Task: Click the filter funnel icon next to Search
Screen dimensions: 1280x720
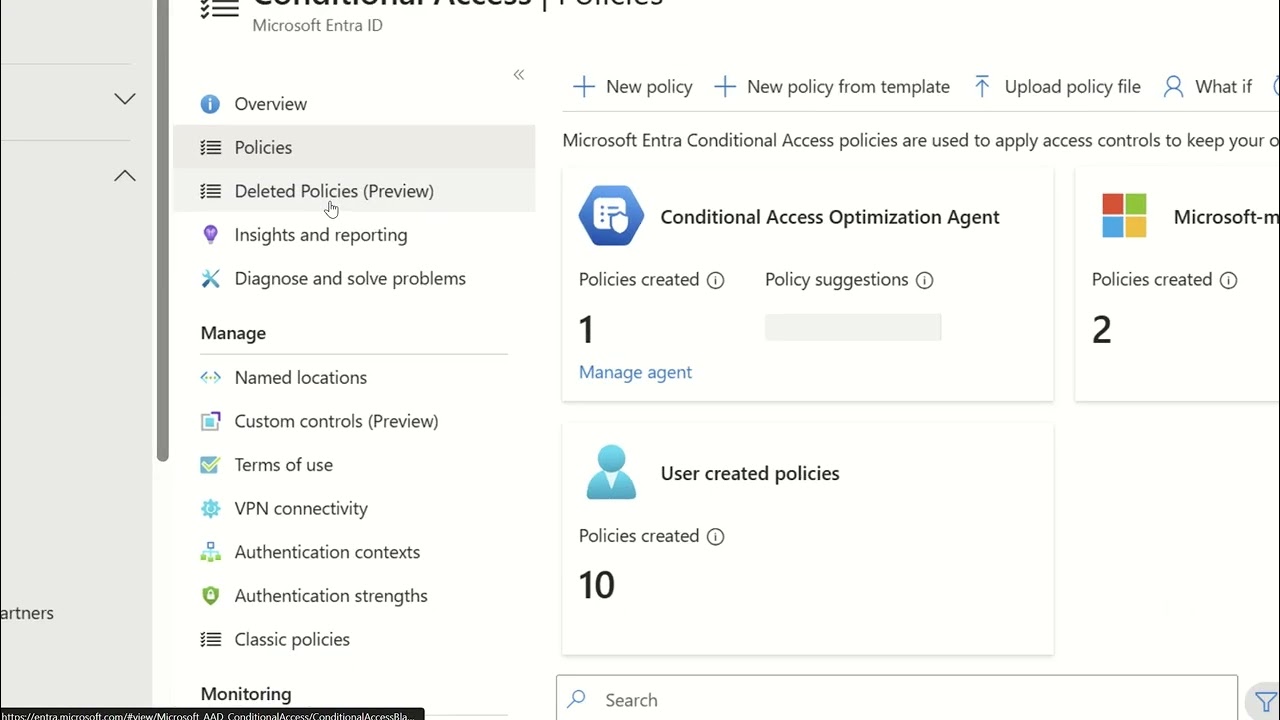Action: (1266, 702)
